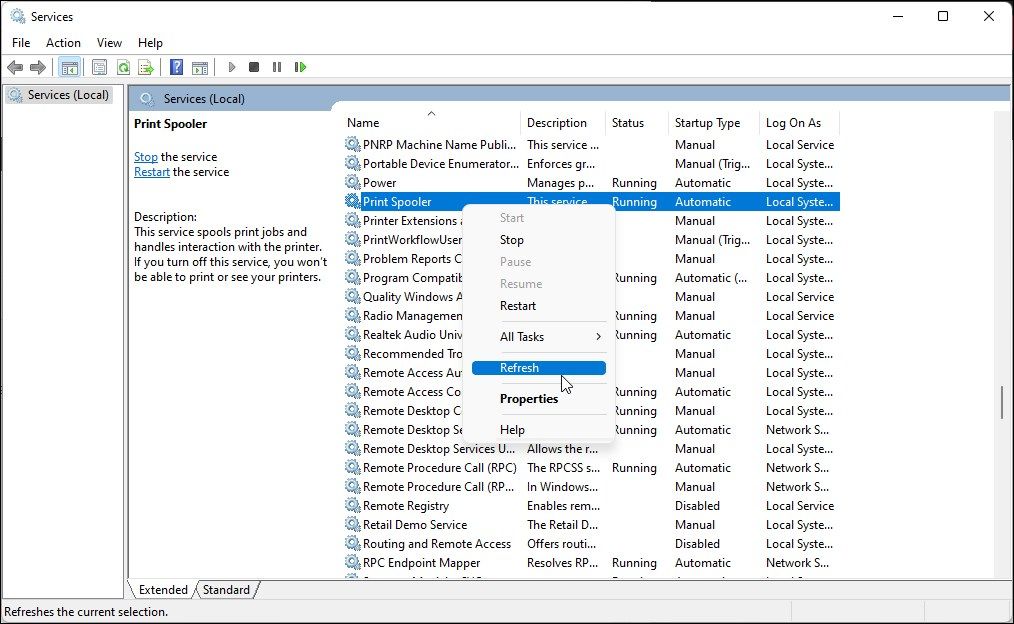Click the Properties toolbar icon
Image resolution: width=1014 pixels, height=624 pixels.
99,67
